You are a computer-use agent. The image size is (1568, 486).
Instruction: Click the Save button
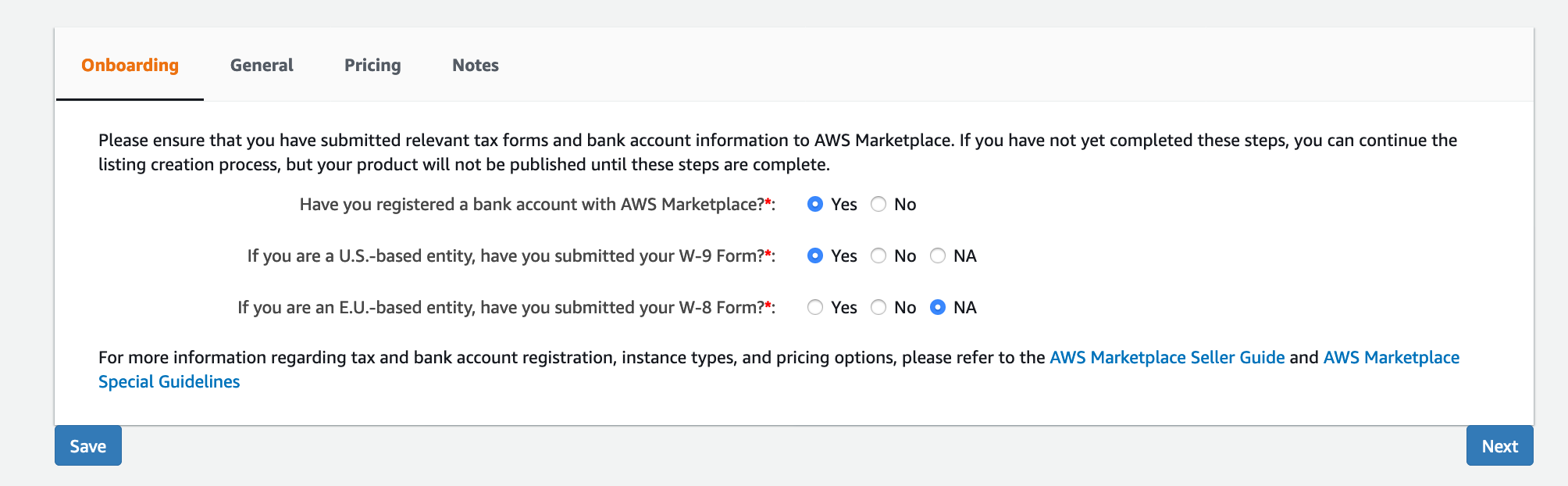(x=88, y=446)
